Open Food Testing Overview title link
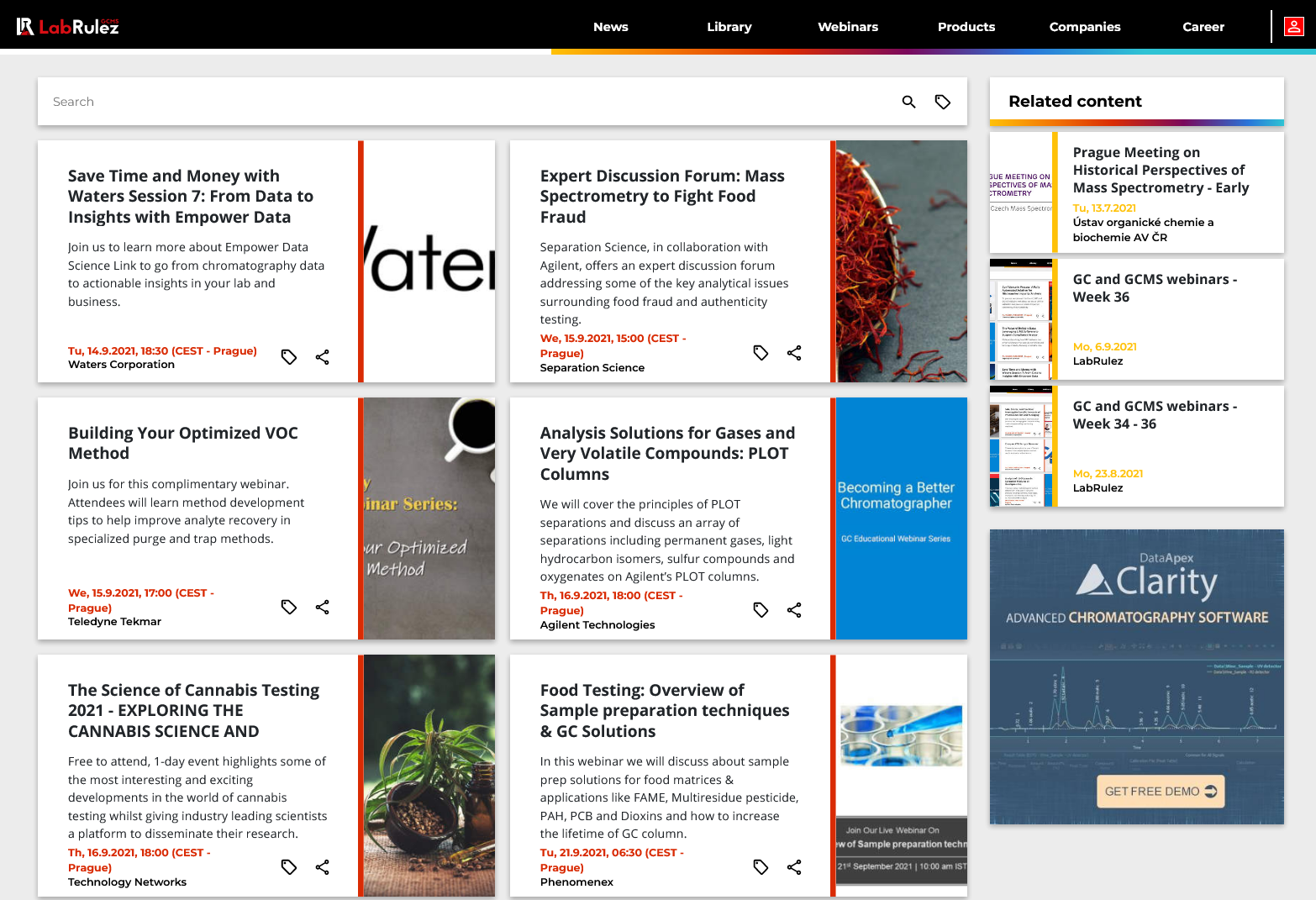1316x900 pixels. [x=665, y=711]
